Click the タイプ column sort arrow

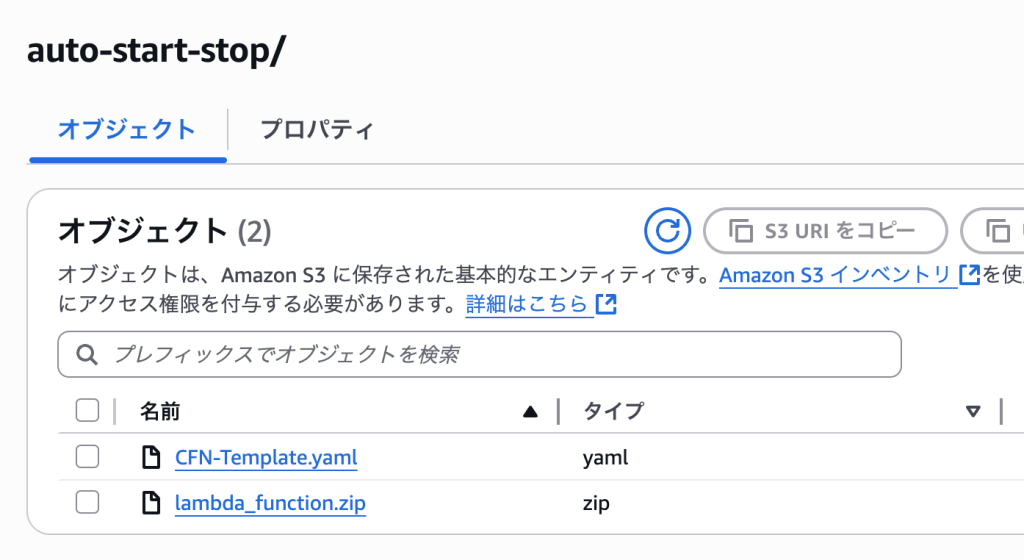coord(973,411)
